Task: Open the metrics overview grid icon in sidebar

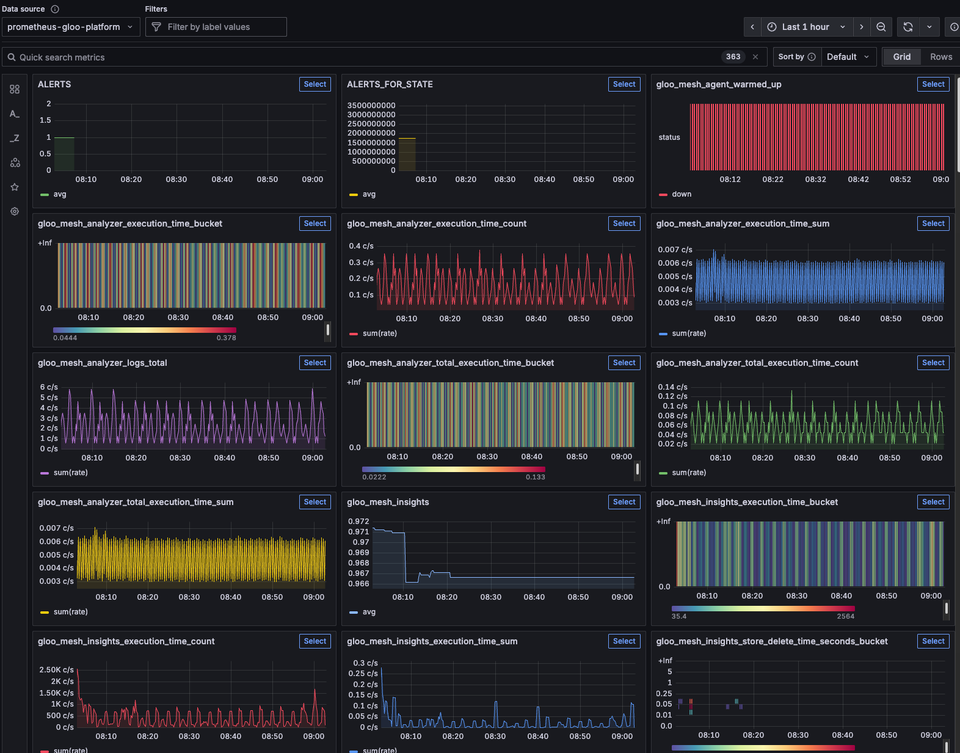Action: 14,89
